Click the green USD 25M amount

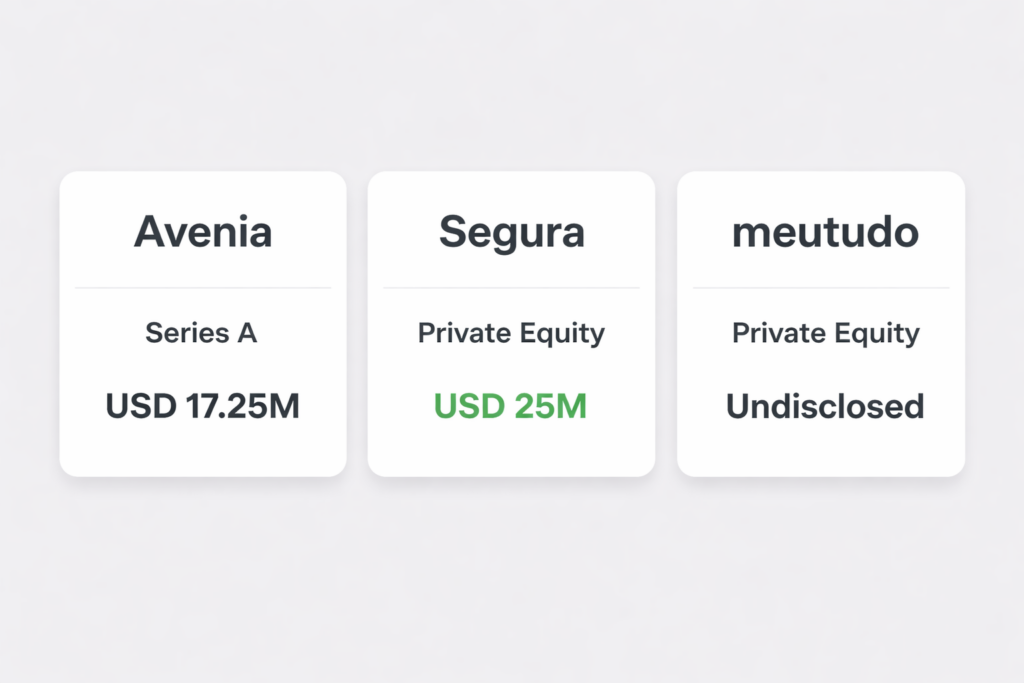pos(510,407)
